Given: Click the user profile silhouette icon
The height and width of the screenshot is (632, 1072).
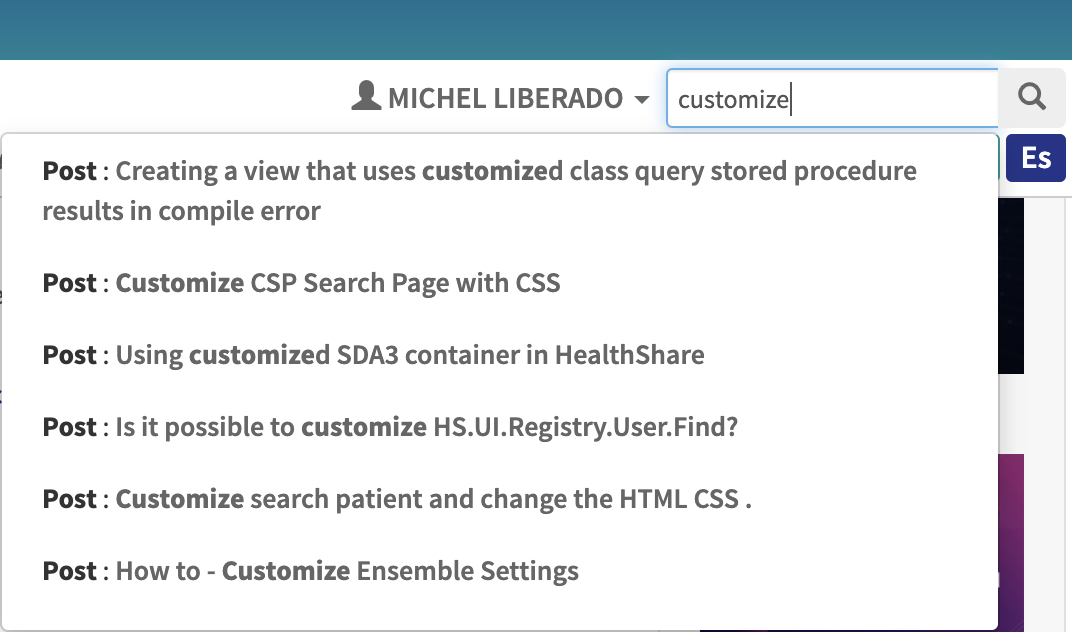Looking at the screenshot, I should click(x=366, y=96).
